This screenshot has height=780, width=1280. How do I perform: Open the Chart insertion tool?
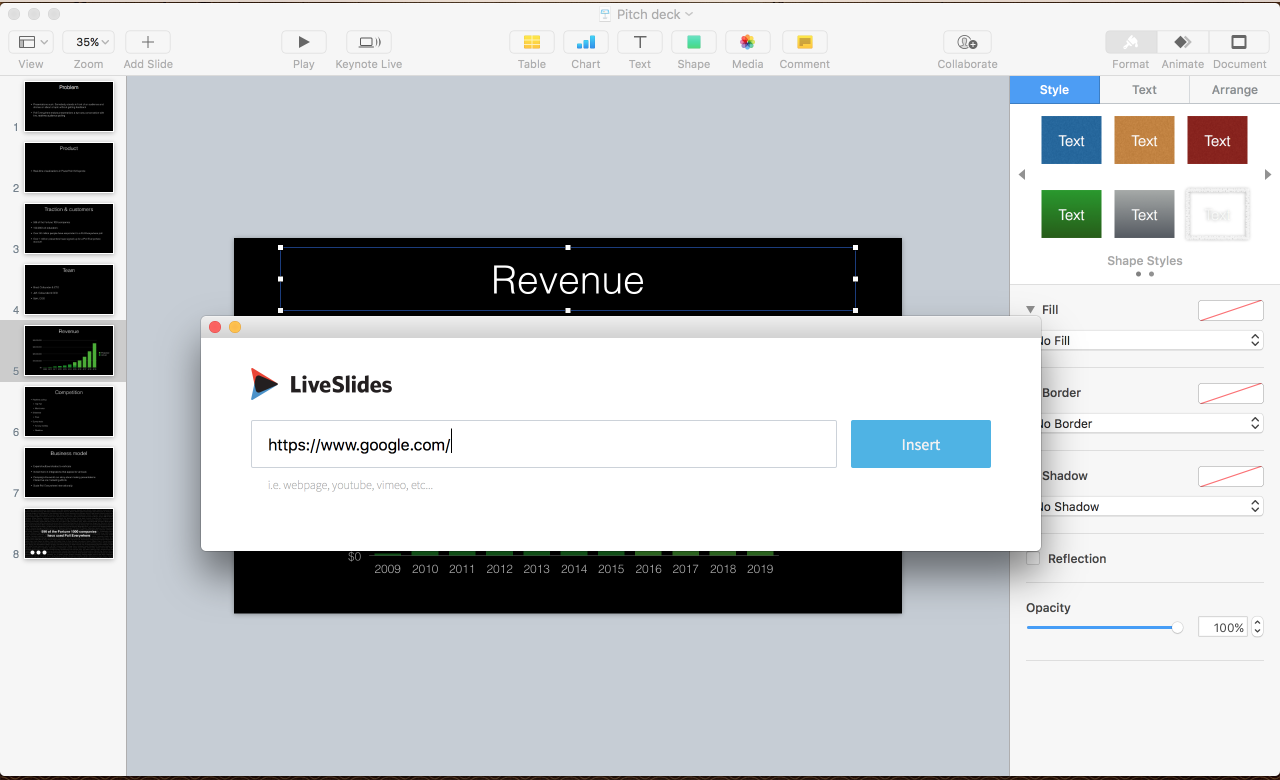coord(585,42)
